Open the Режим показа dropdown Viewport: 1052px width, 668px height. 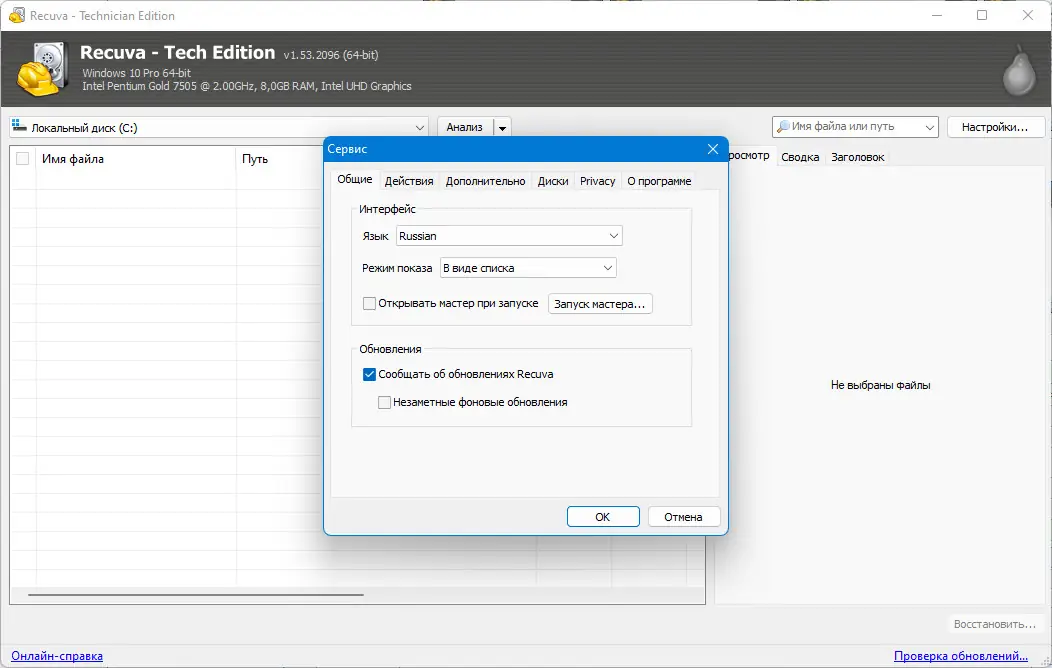[x=528, y=268]
